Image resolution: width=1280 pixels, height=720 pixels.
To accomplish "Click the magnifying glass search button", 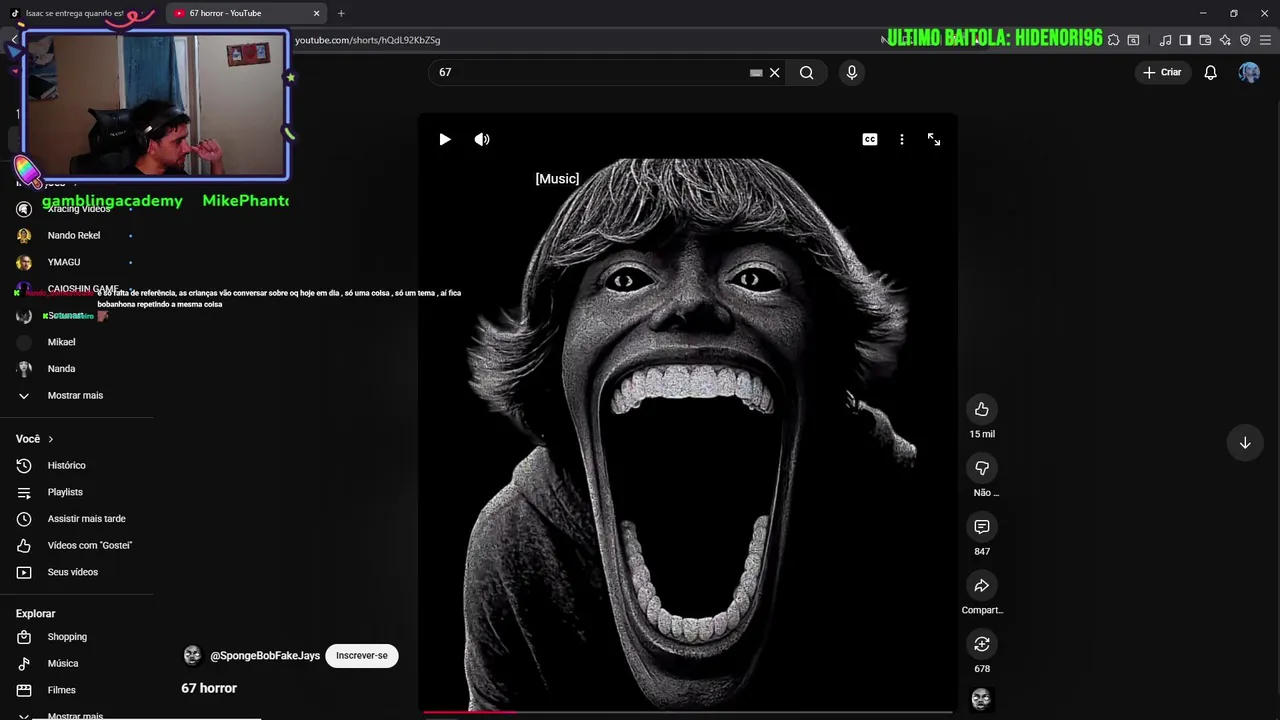I will tap(807, 72).
